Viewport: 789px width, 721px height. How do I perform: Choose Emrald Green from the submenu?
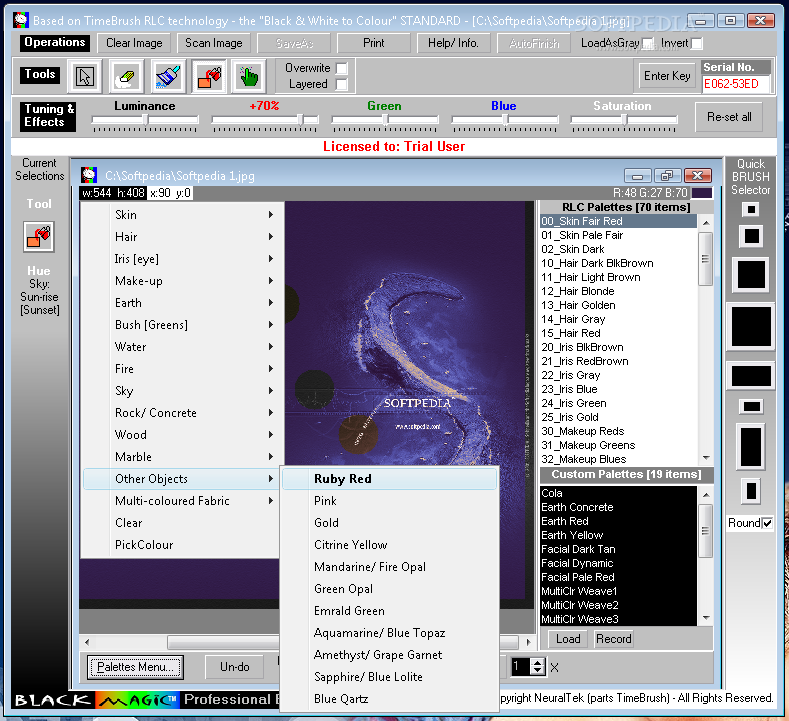pos(389,611)
